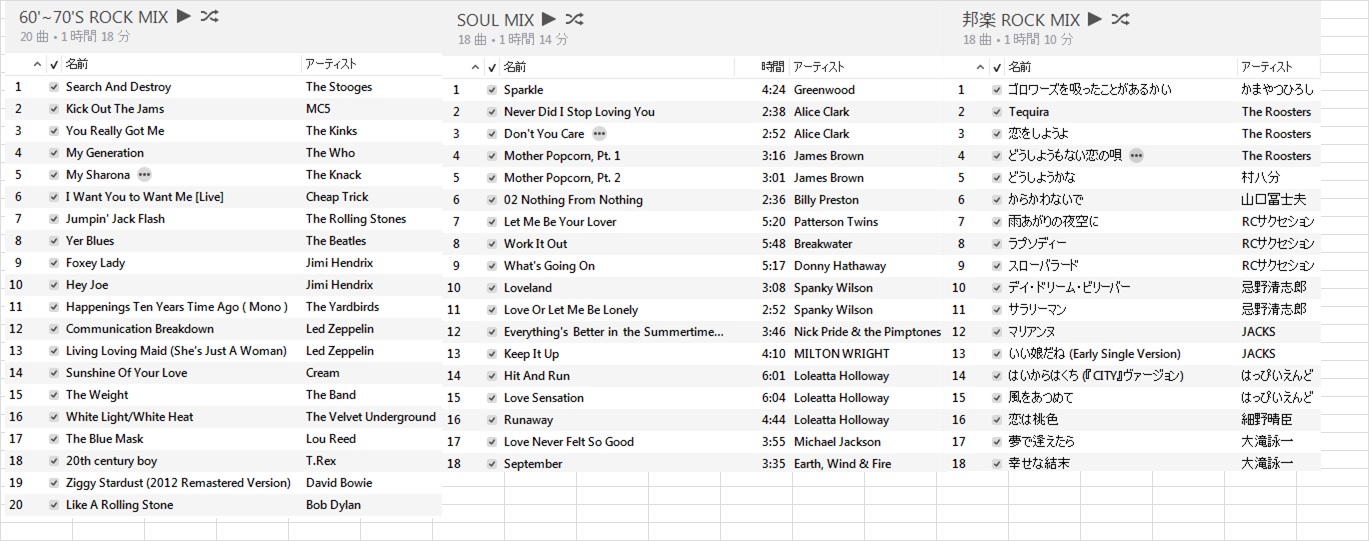Select Love Never Felt So Good

569,442
